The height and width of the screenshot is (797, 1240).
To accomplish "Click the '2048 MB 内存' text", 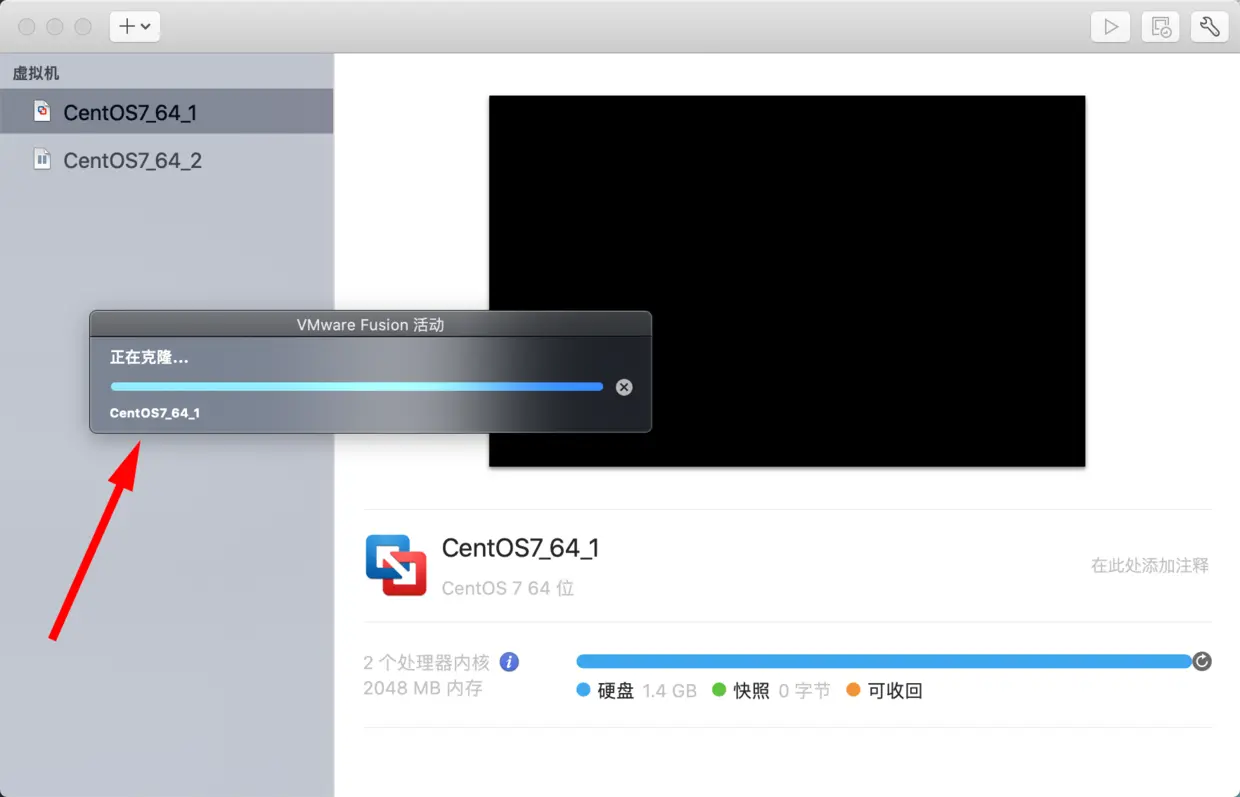I will pos(423,688).
